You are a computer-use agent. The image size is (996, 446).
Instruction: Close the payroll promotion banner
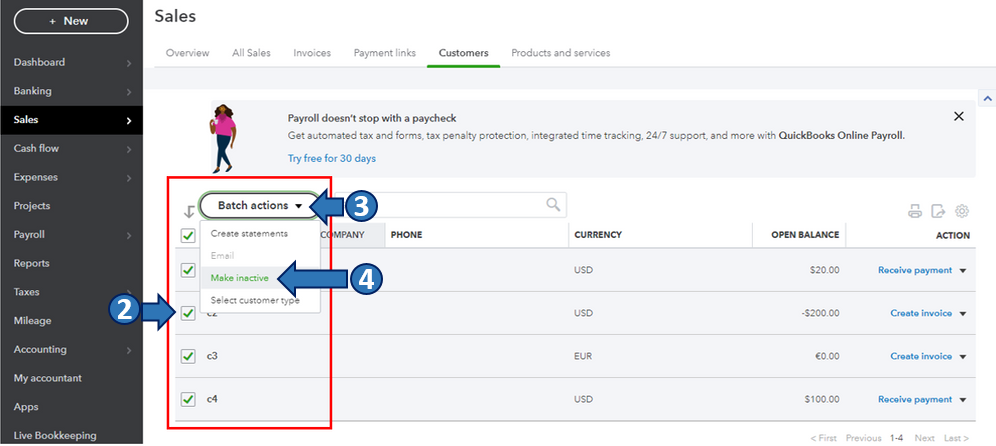point(959,116)
